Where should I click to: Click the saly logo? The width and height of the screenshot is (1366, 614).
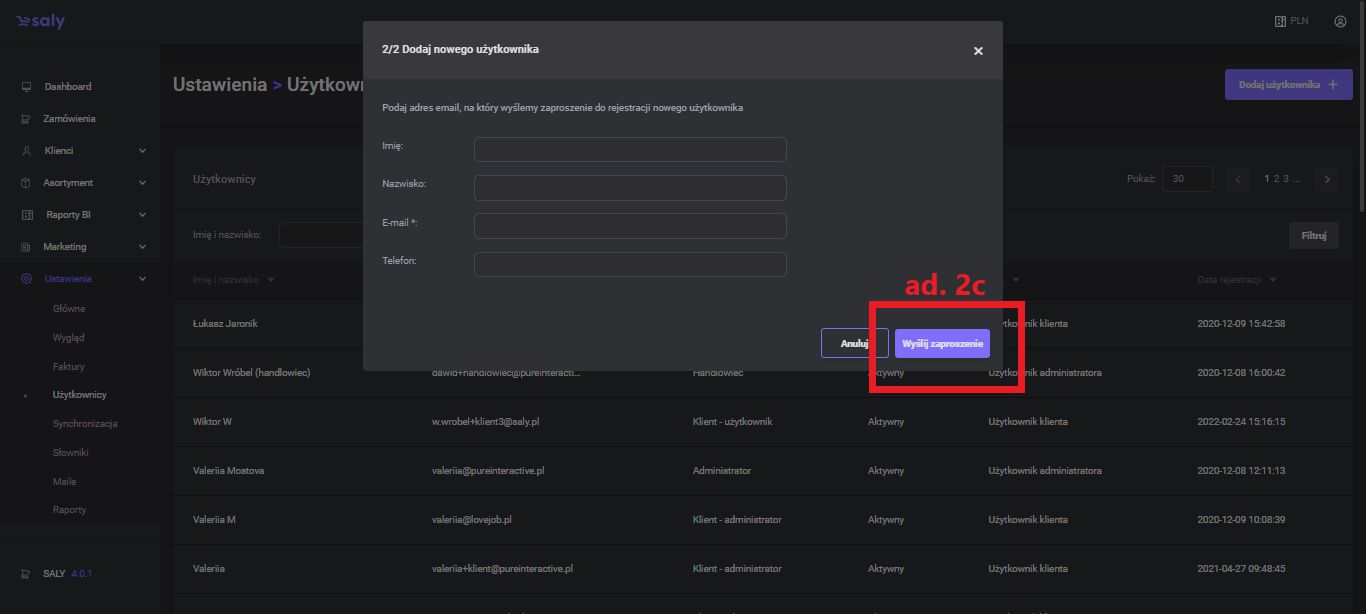40,22
